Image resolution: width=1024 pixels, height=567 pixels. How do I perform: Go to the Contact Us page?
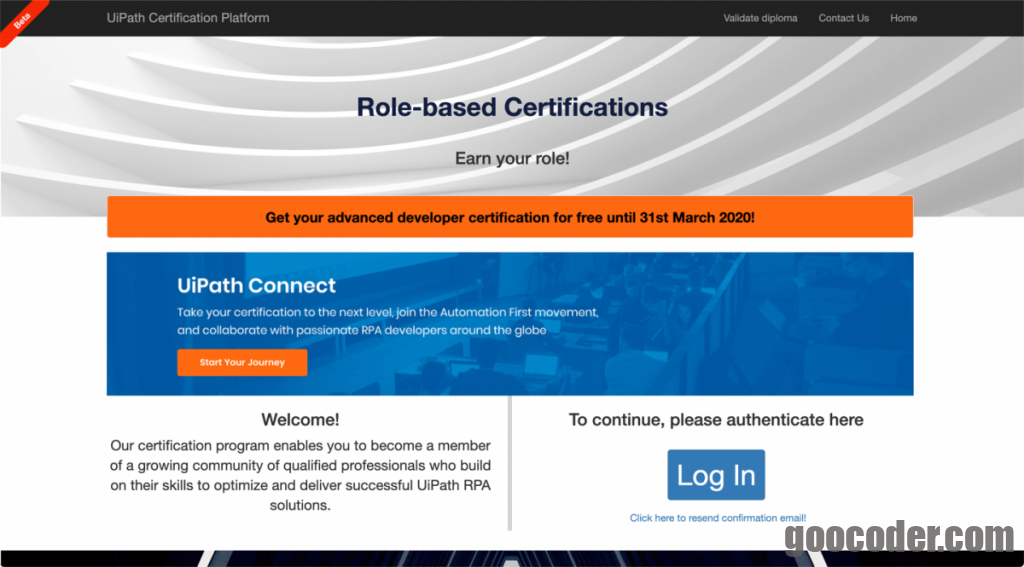(x=843, y=18)
